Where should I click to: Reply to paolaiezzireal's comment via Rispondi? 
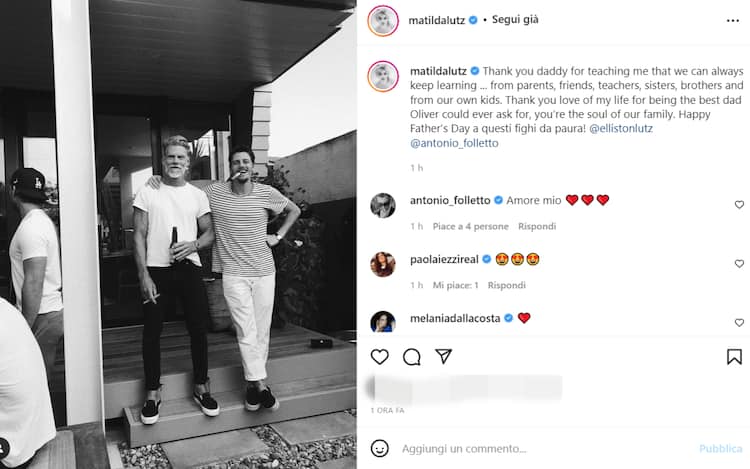507,285
